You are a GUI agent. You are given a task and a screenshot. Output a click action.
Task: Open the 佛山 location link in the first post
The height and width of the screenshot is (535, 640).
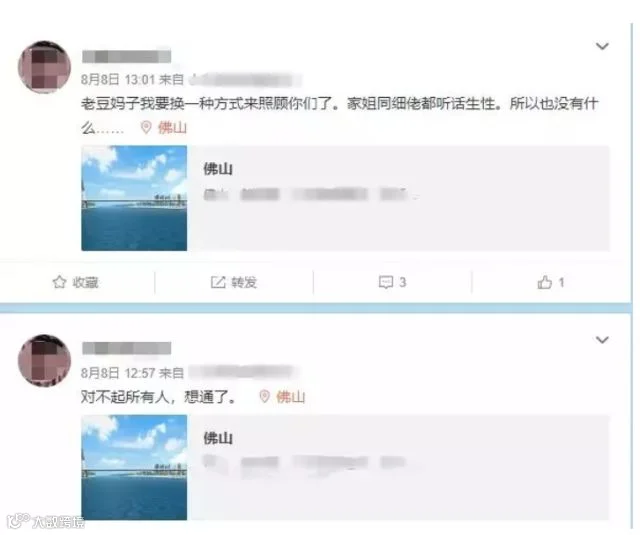click(x=172, y=128)
